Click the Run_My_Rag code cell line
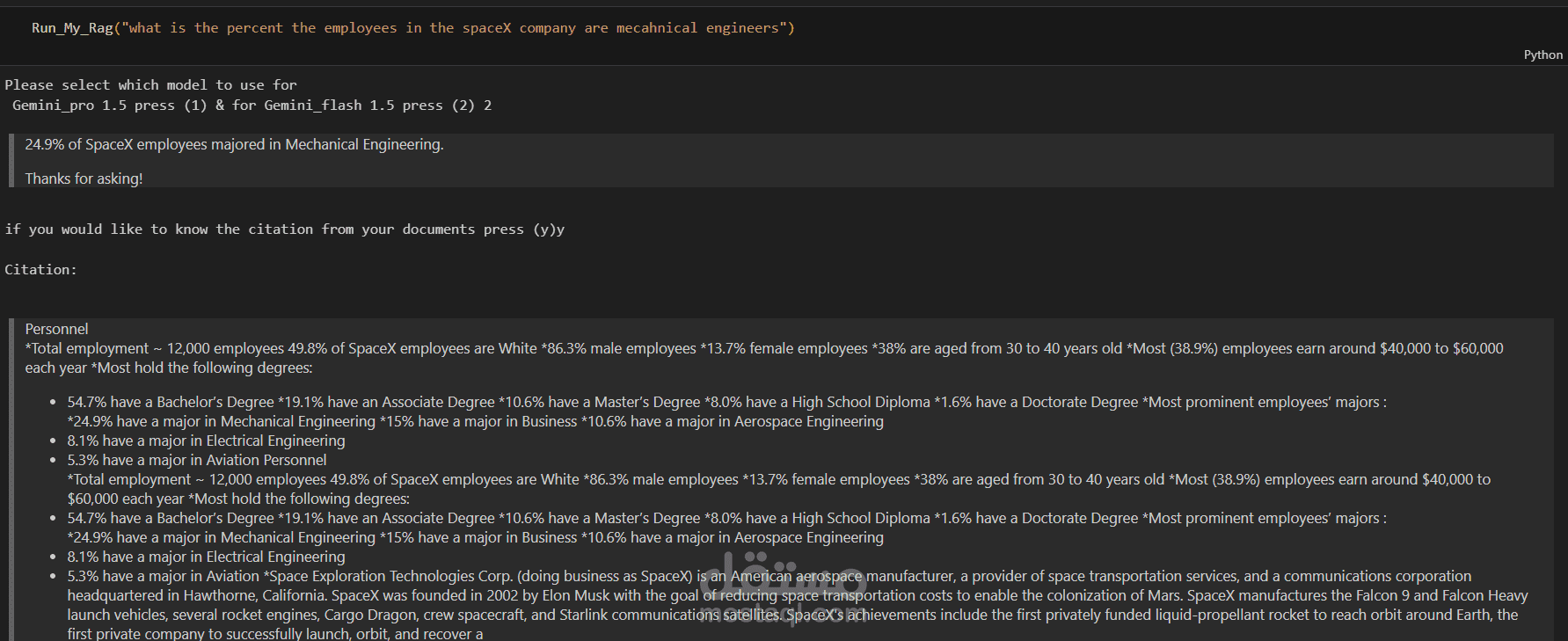 click(413, 28)
